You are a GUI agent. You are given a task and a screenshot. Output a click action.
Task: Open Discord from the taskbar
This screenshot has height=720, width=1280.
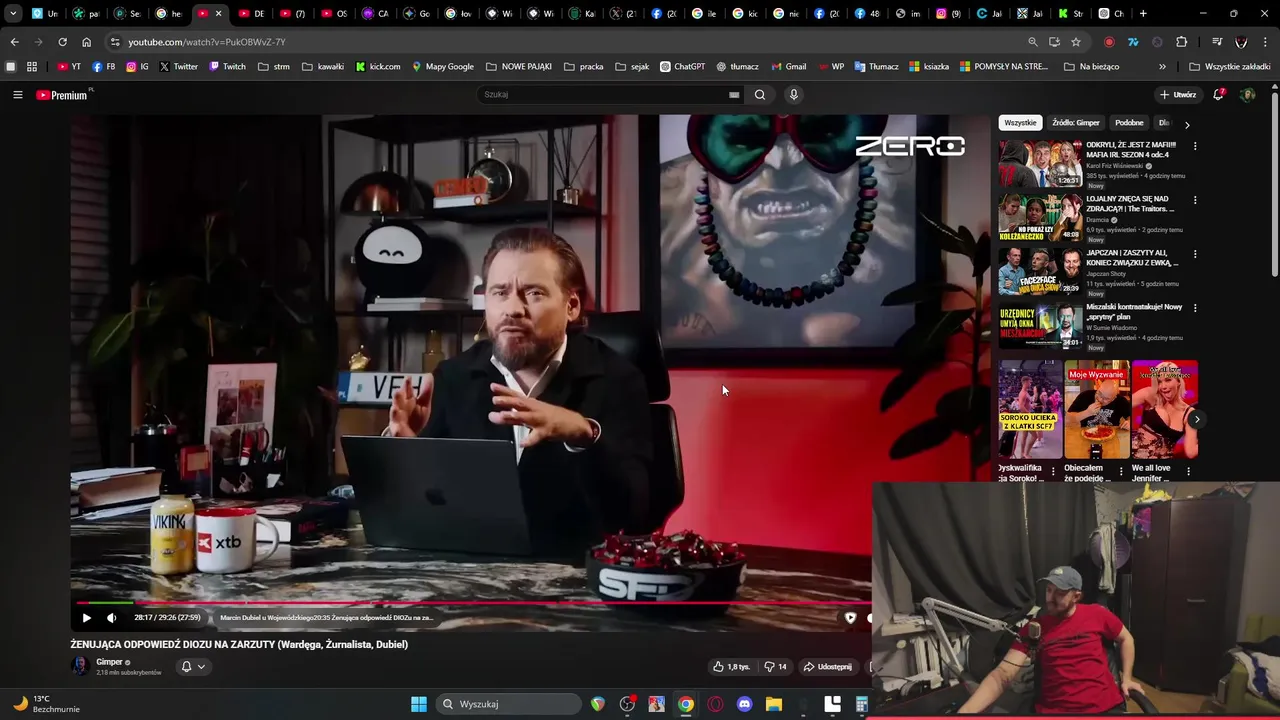(x=744, y=704)
